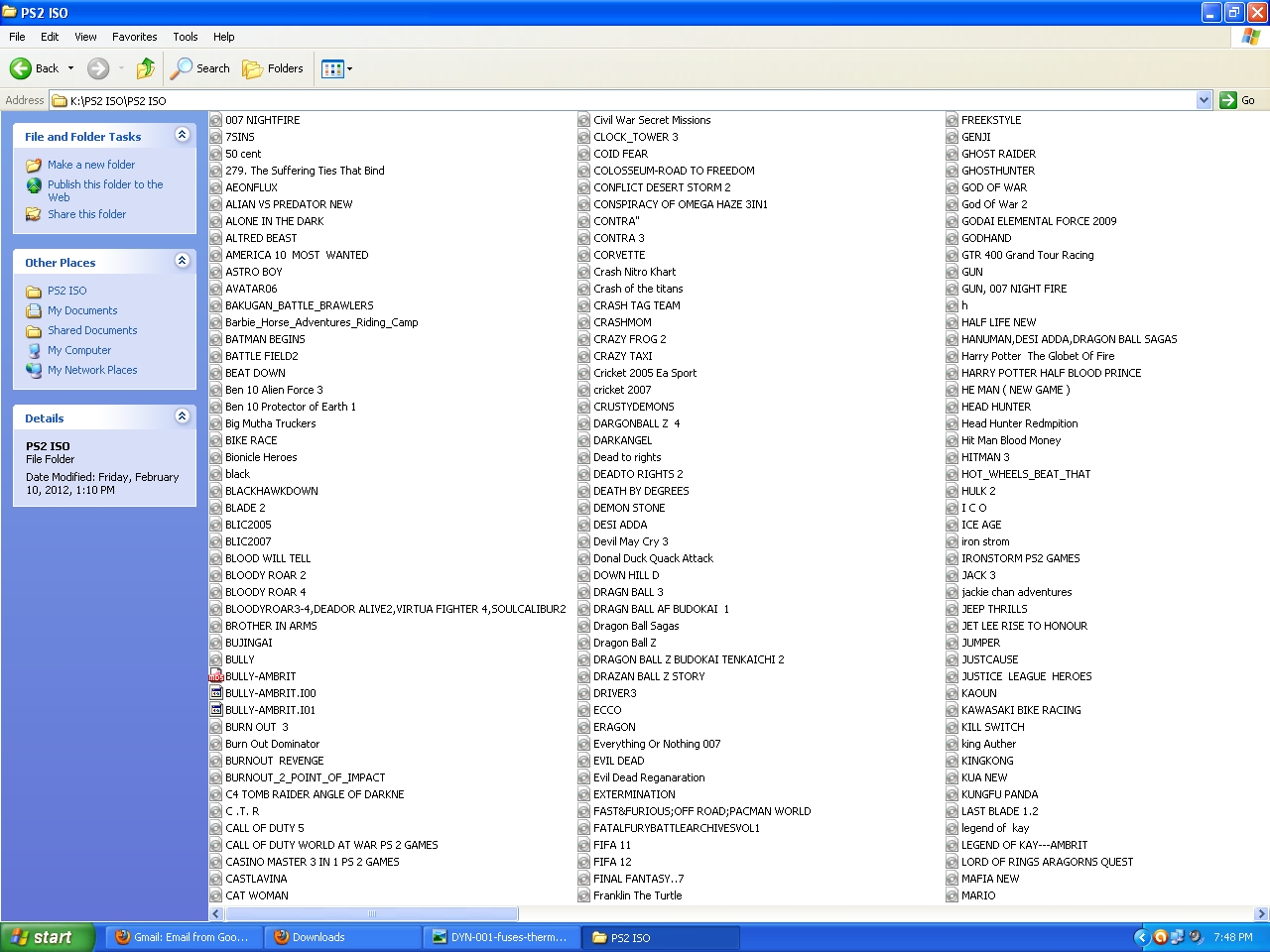Open the Help menu

tap(224, 37)
